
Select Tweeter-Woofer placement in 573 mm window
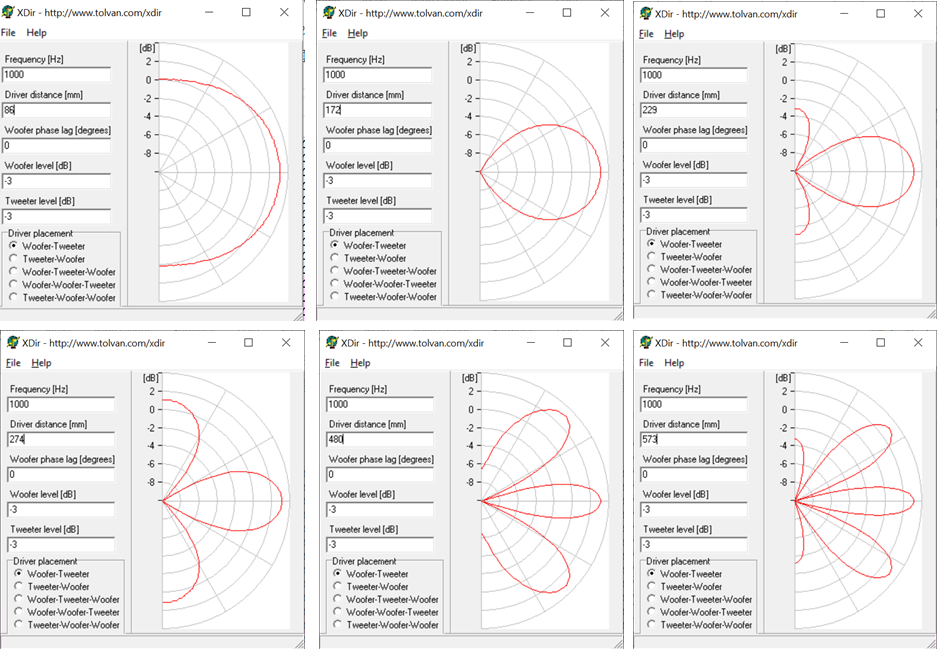685,586
